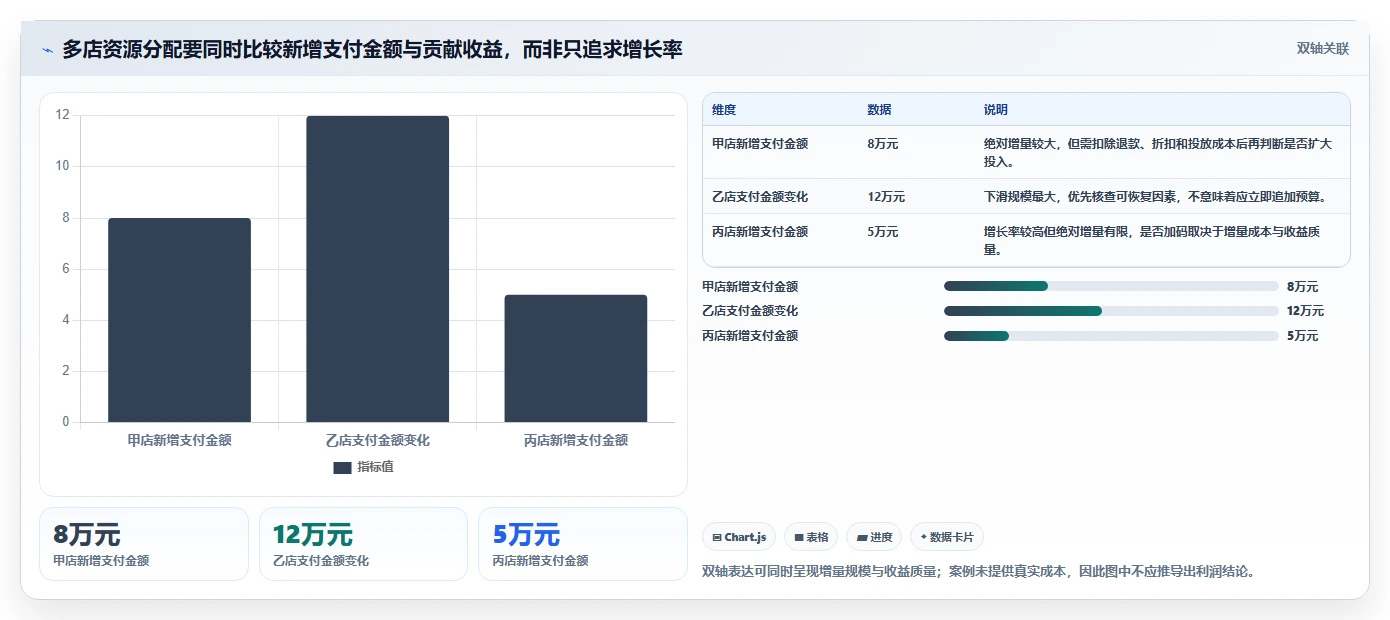
Task: Click the lightning icon beside the title
Action: (48, 50)
